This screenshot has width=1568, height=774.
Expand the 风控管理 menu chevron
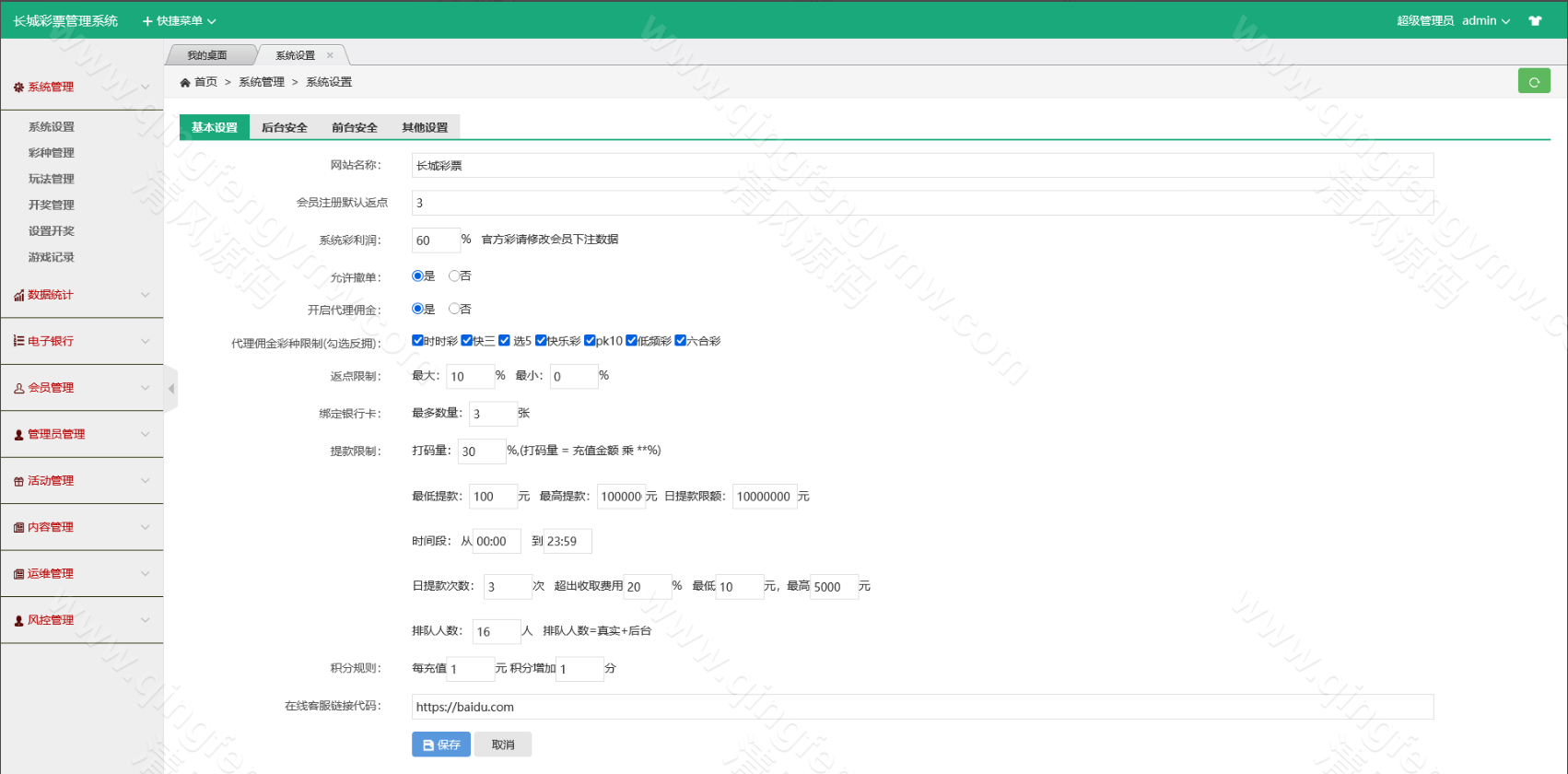click(146, 620)
